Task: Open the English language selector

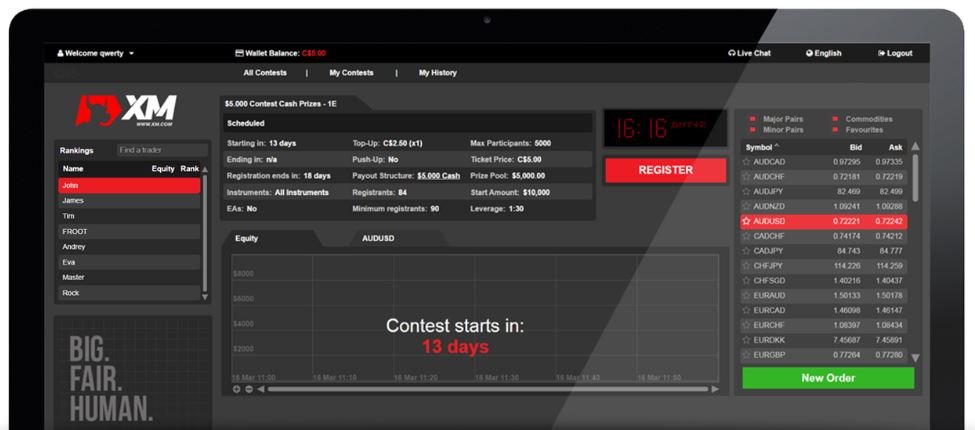Action: pos(823,53)
